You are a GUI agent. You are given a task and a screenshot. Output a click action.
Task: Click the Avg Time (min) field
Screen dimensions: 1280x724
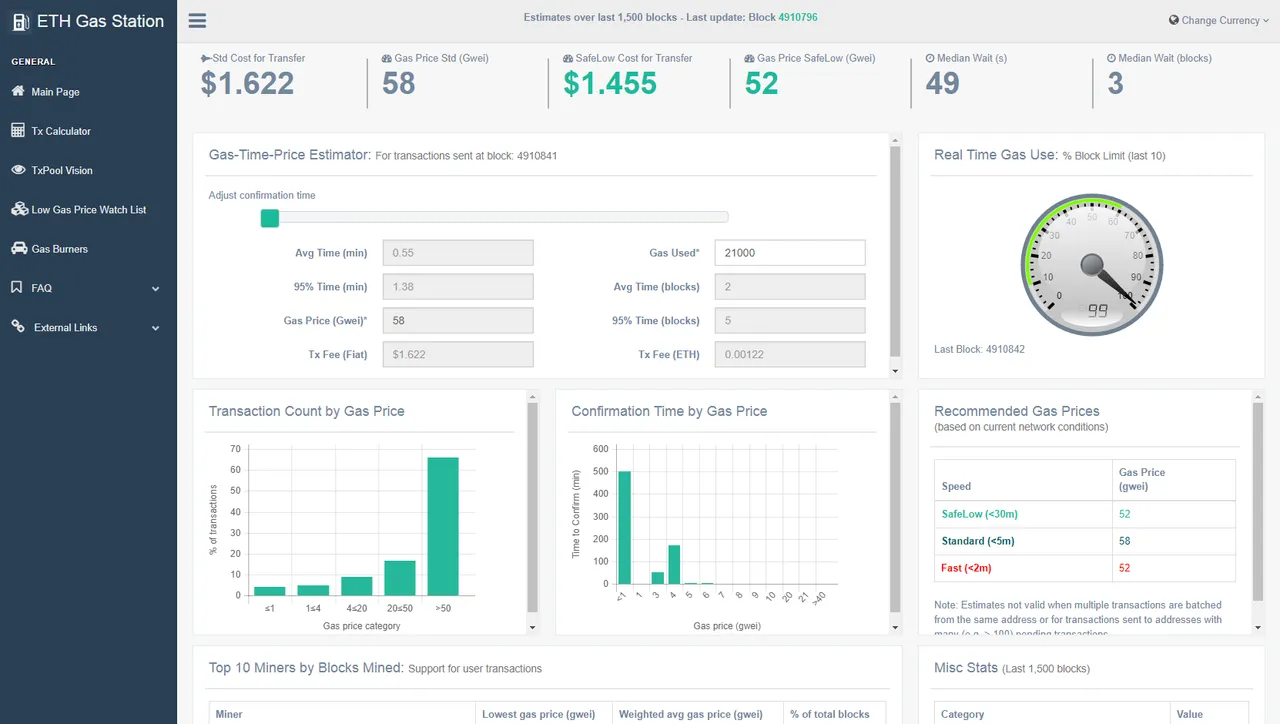tap(458, 253)
